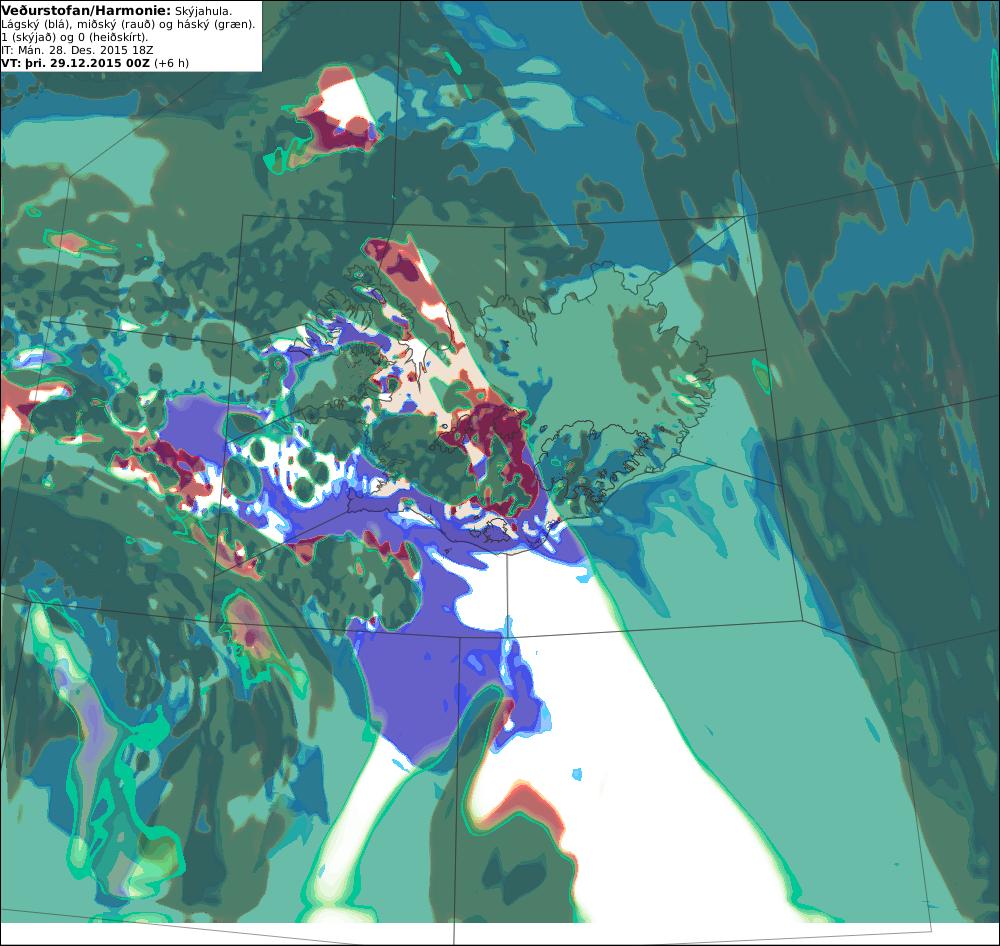Click the 'VT: þri. 29.12.2015 00Z' valid time
This screenshot has width=1000, height=946.
tap(76, 63)
